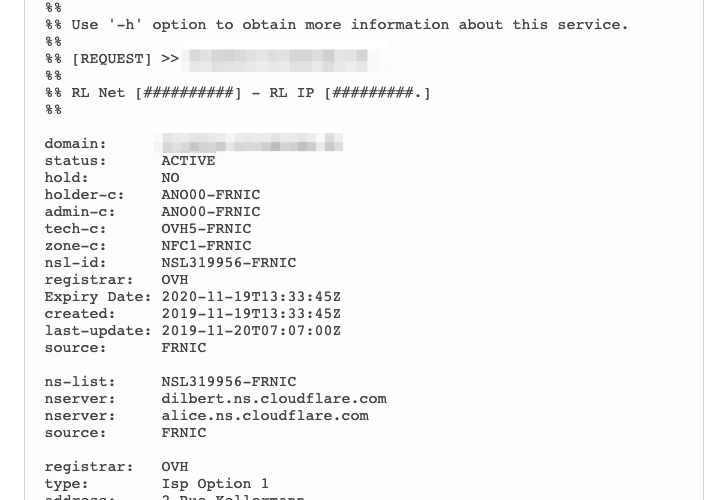Click the last-update value 2019-11-20T07:07:00Z

click(x=251, y=330)
